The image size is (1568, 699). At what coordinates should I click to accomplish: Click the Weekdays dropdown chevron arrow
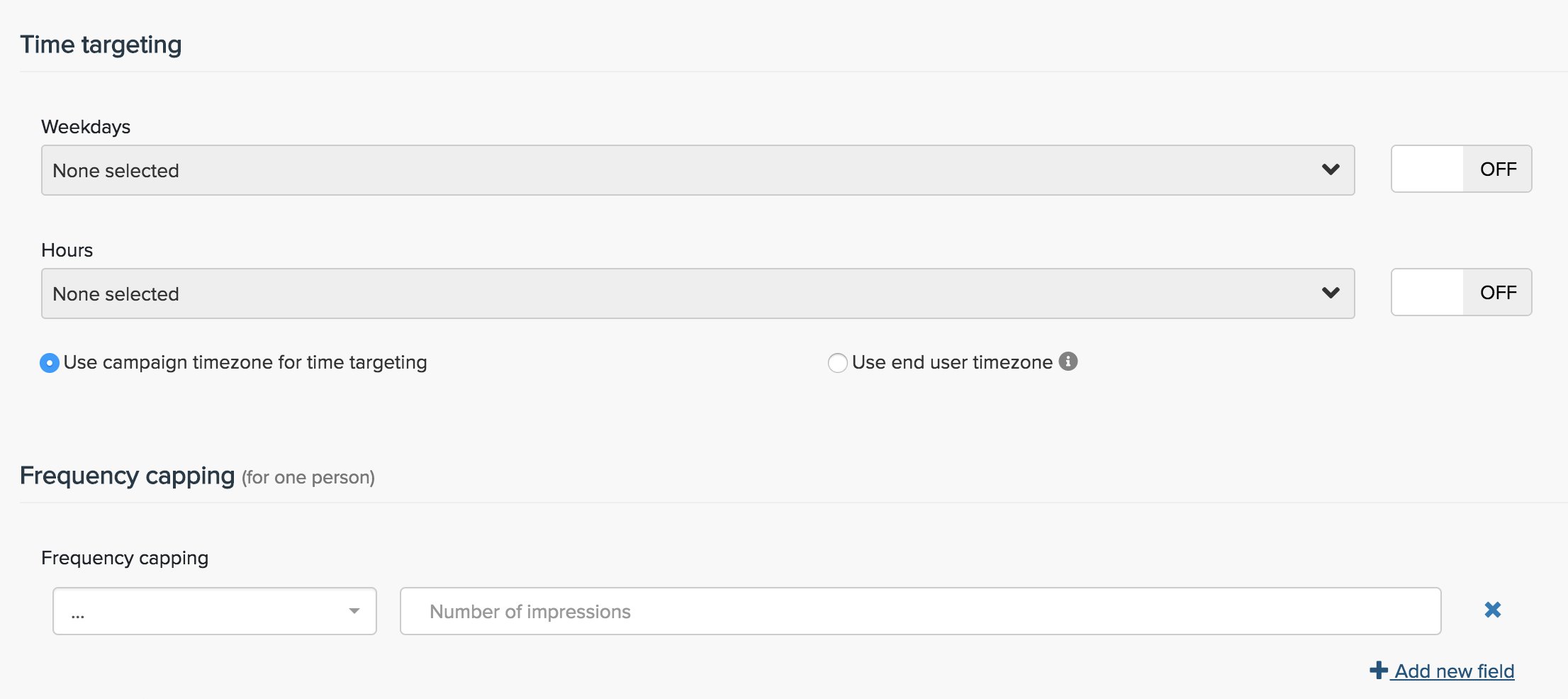coord(1331,170)
